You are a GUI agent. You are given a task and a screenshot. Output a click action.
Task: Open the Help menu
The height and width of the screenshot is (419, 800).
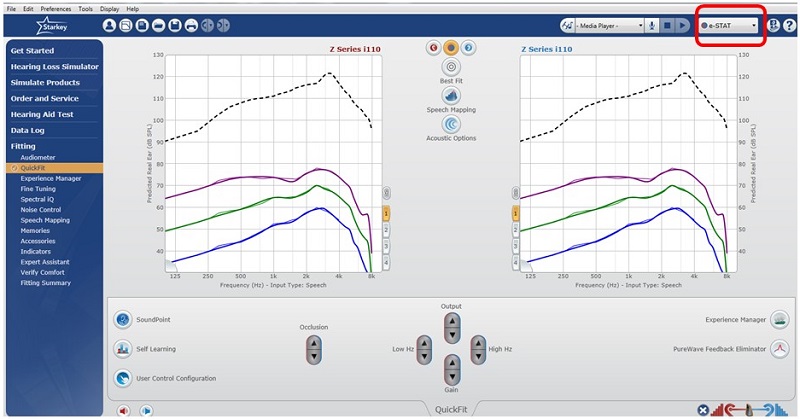point(133,9)
